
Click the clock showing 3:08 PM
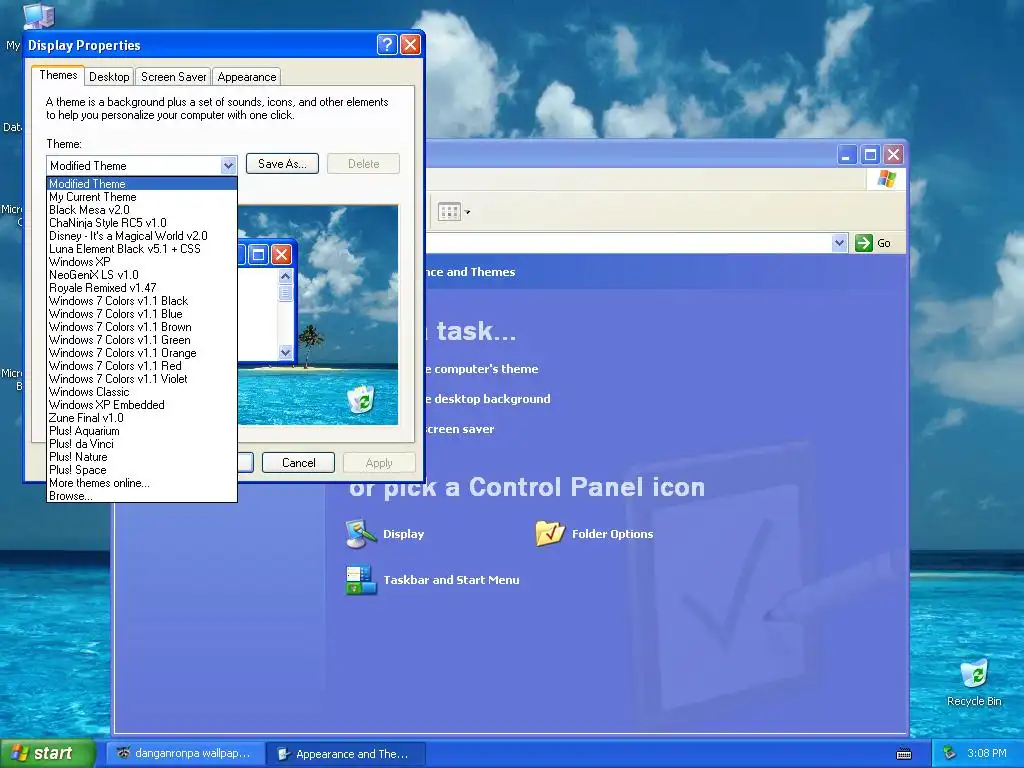986,753
